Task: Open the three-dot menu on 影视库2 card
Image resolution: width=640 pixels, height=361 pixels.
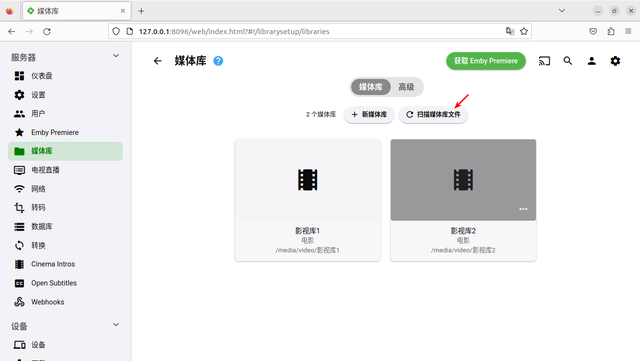Action: tap(523, 209)
